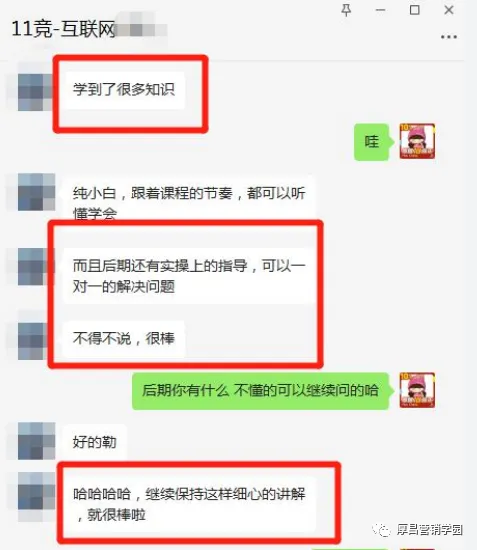Close the chat window
Screen dimensions: 477x550
point(449,10)
